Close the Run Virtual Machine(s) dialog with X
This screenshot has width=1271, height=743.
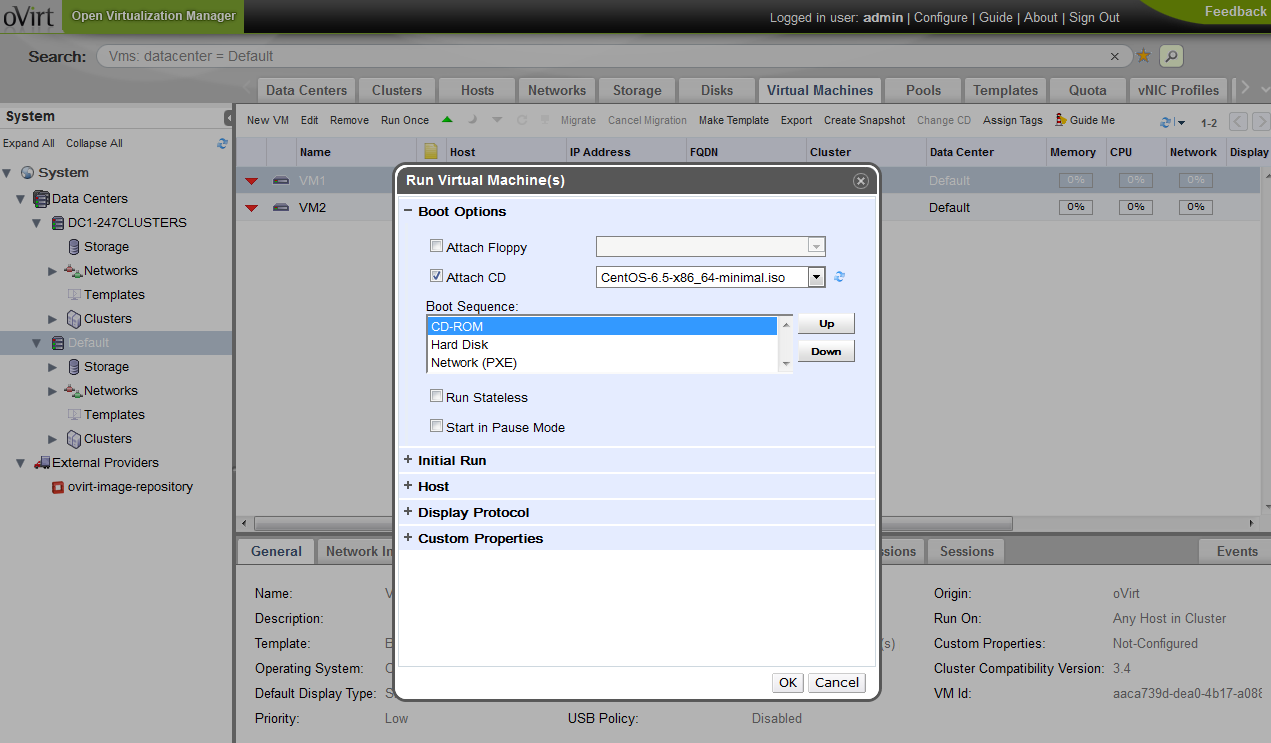[x=860, y=181]
